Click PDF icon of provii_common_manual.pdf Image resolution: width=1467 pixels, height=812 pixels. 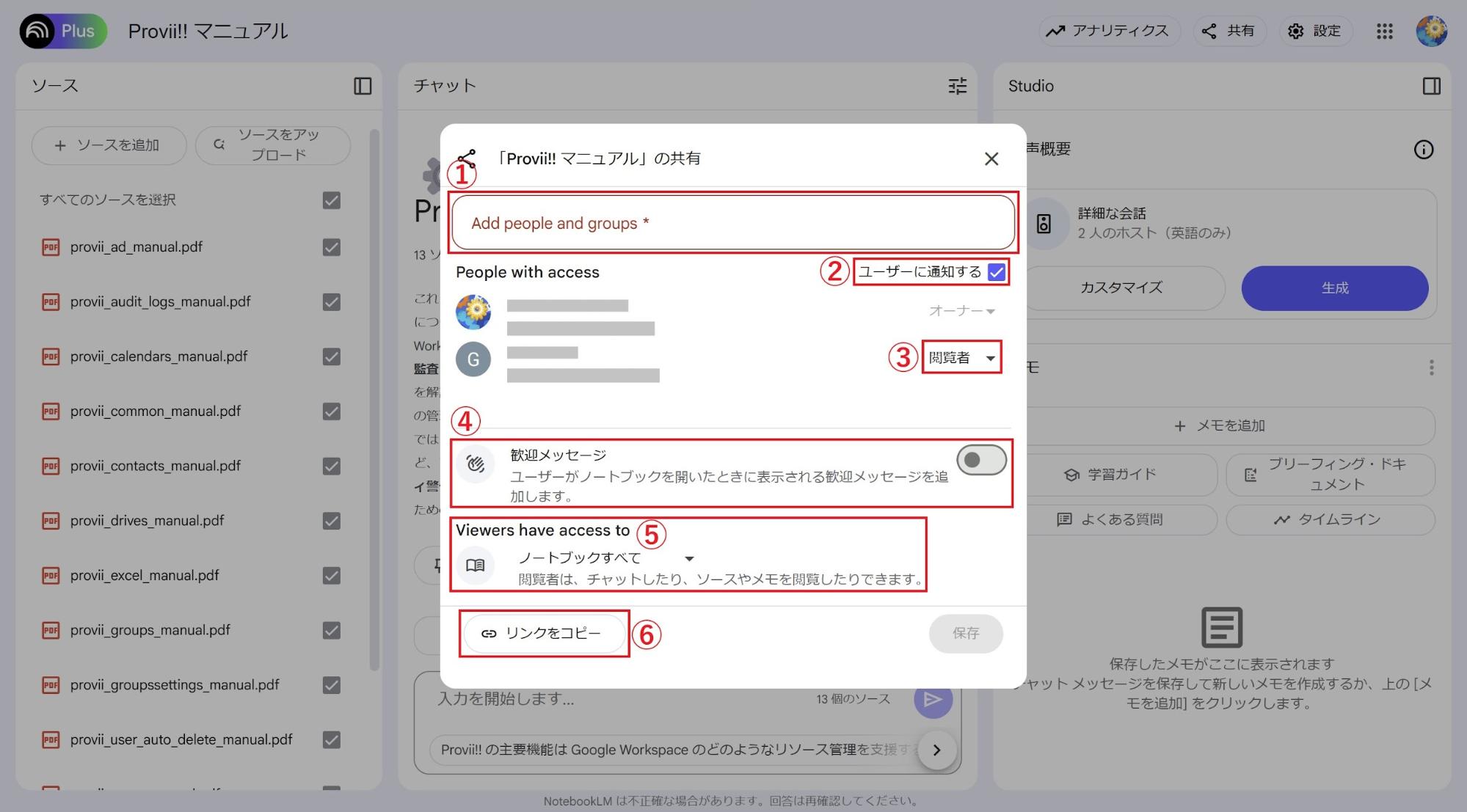point(51,412)
